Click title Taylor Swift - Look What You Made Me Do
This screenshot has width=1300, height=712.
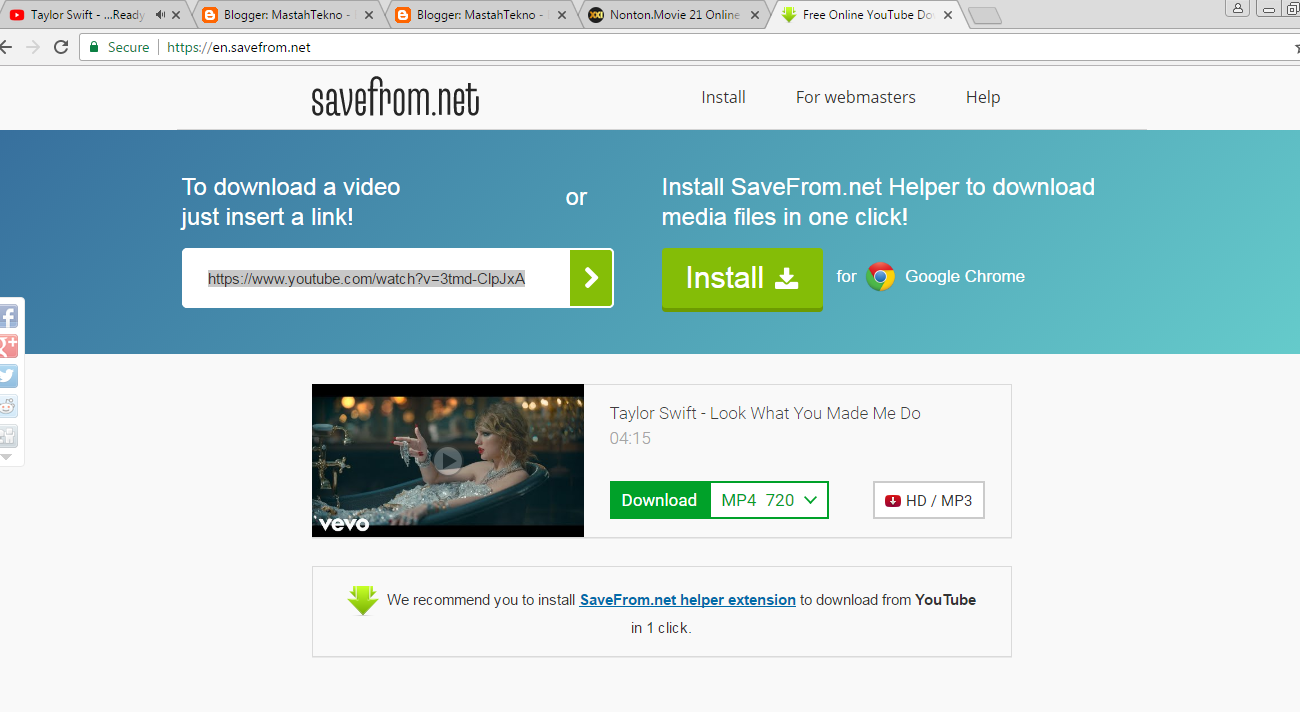(x=765, y=413)
